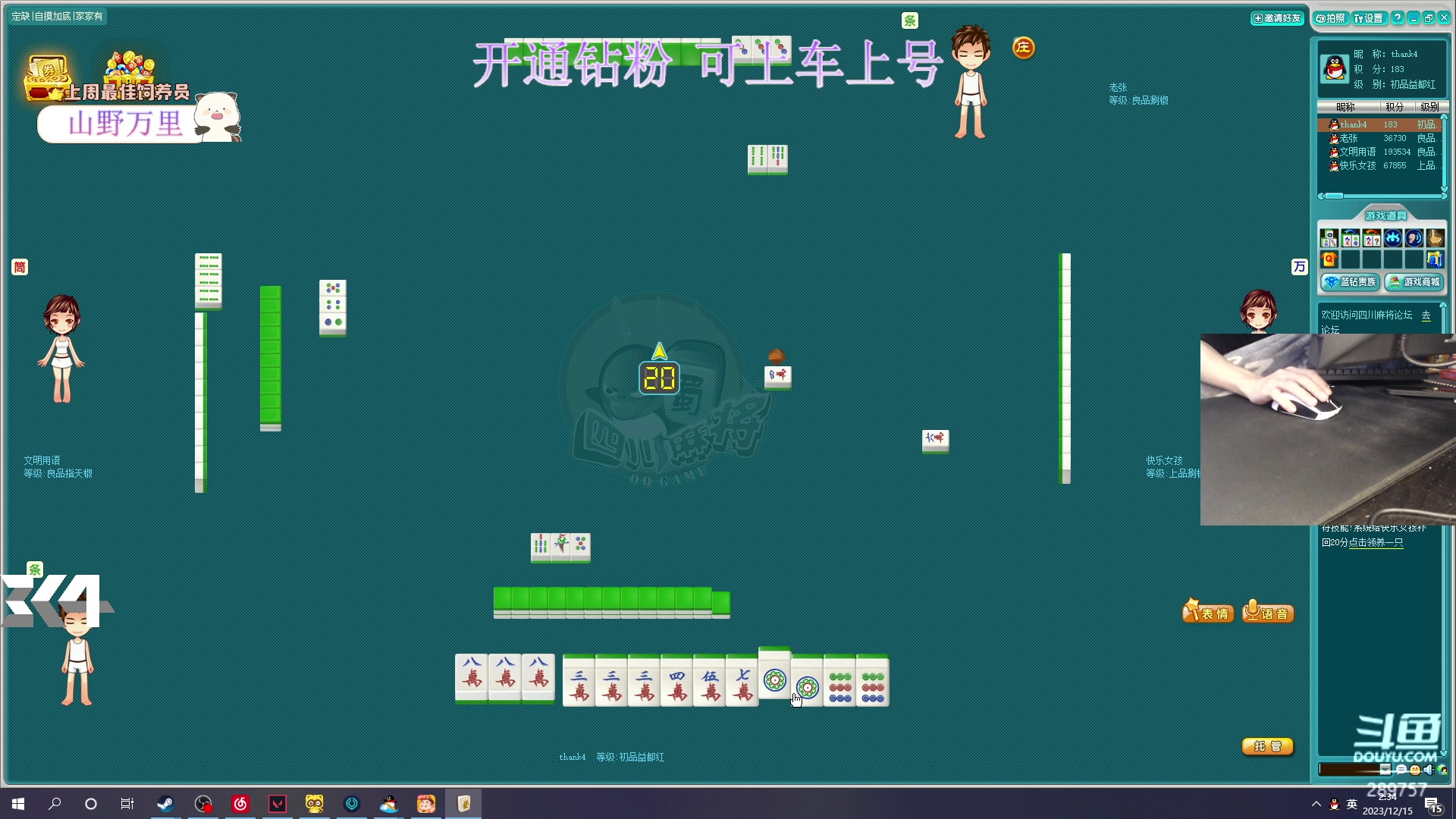1456x819 pixels.
Task: Sort players by the 积分 column header
Action: [1393, 107]
